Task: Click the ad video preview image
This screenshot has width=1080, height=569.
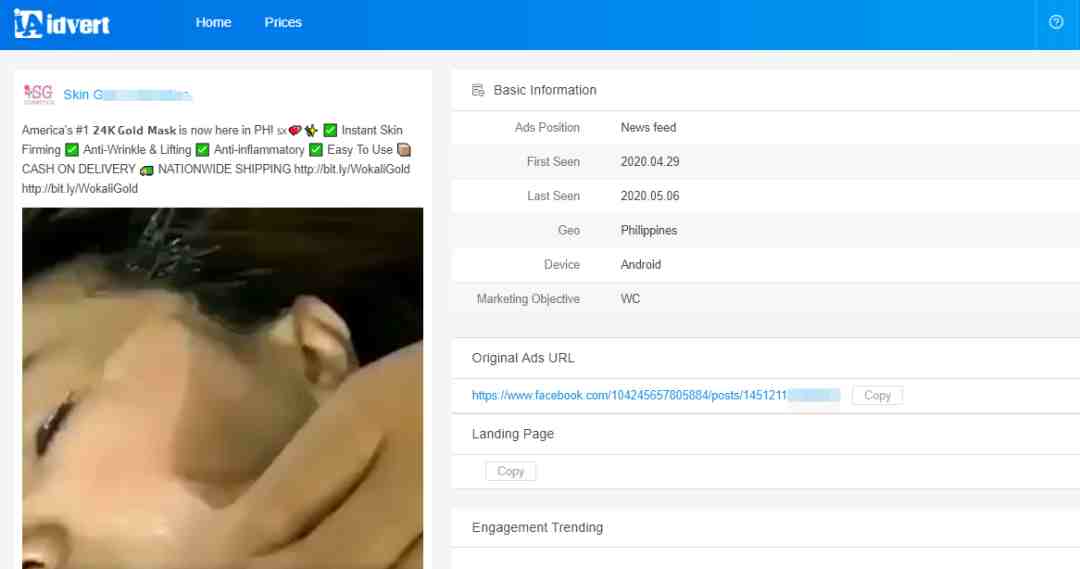Action: point(222,388)
